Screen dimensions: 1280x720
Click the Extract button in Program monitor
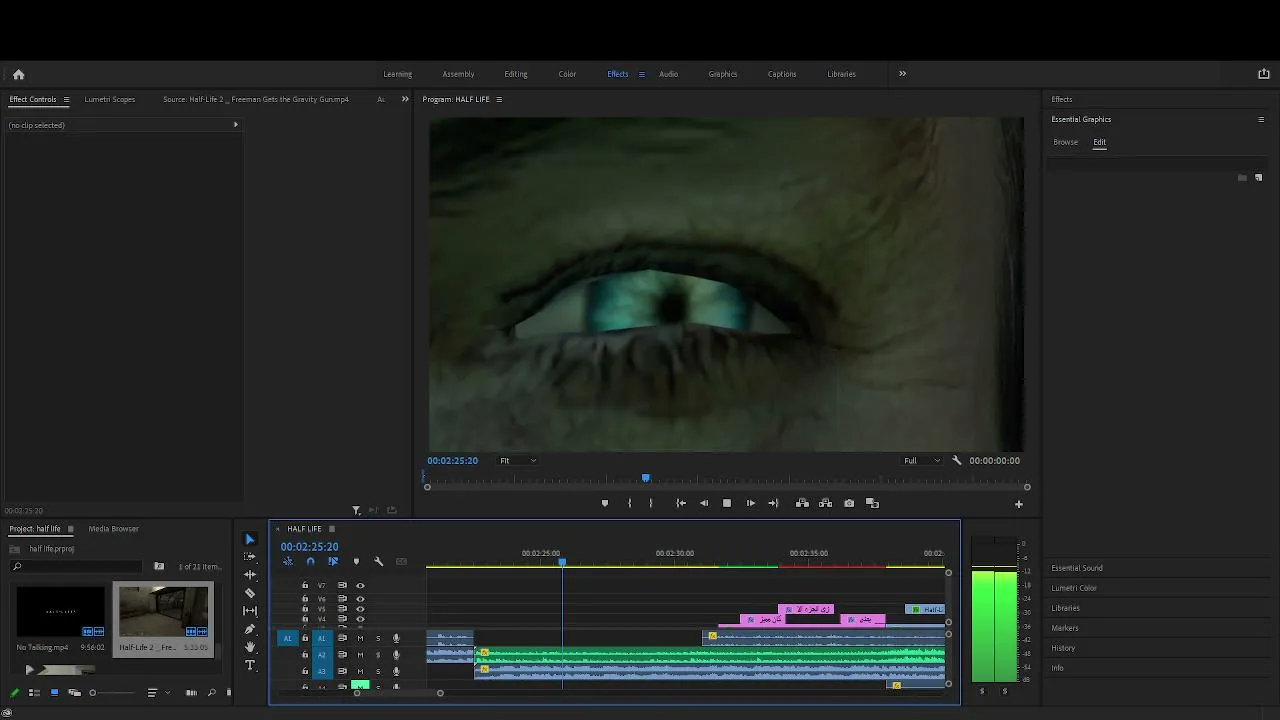(x=825, y=503)
